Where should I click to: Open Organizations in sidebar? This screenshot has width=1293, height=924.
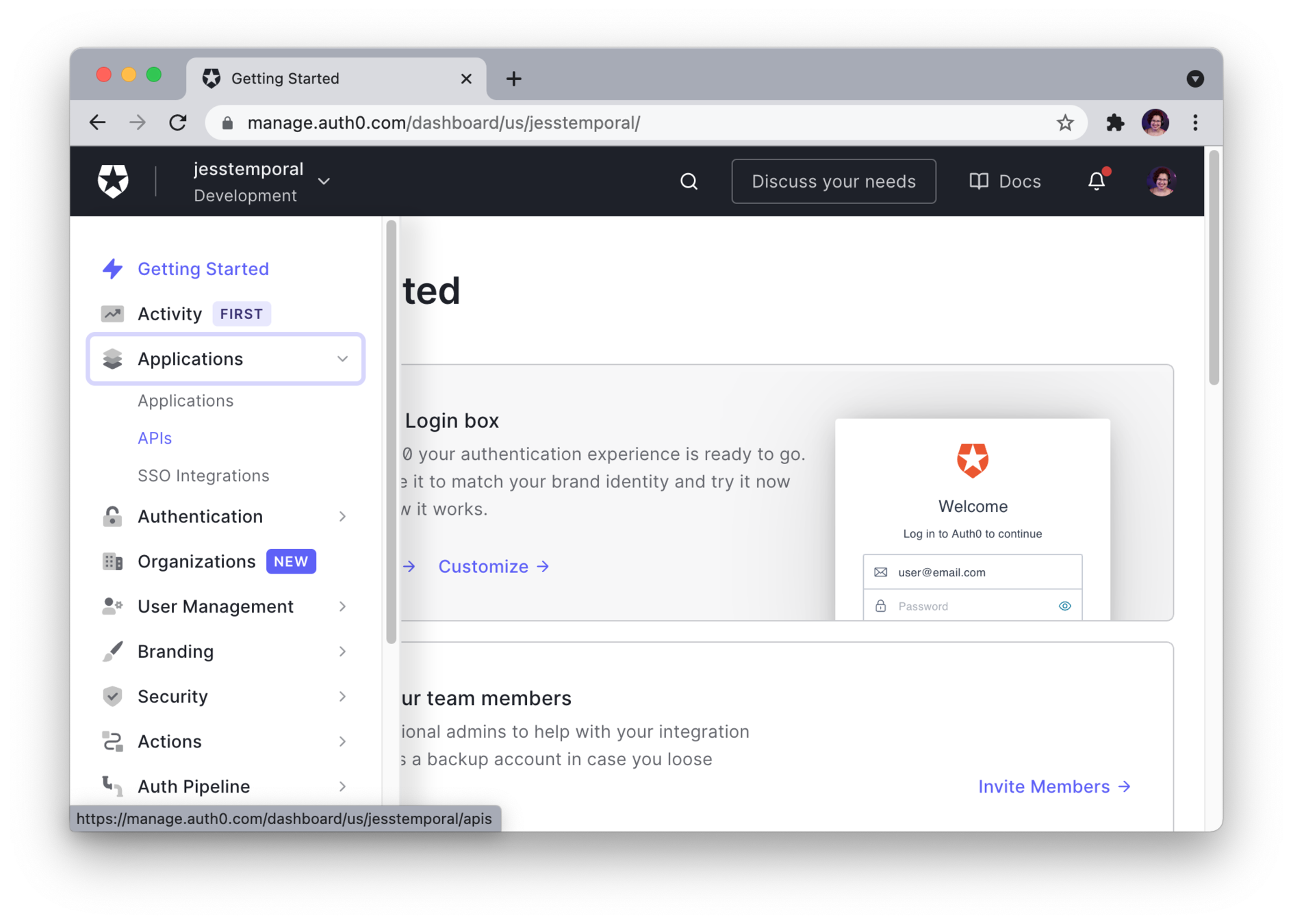click(x=196, y=562)
